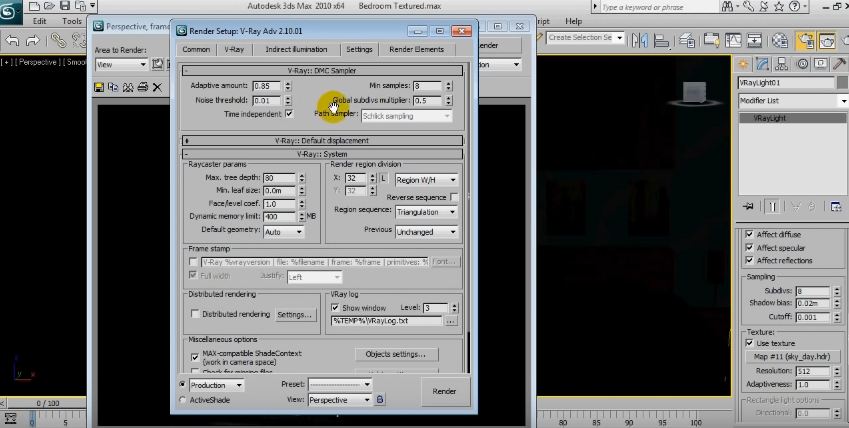Click the Clear X icon in frame buffer window
849x428 pixels.
point(157,87)
